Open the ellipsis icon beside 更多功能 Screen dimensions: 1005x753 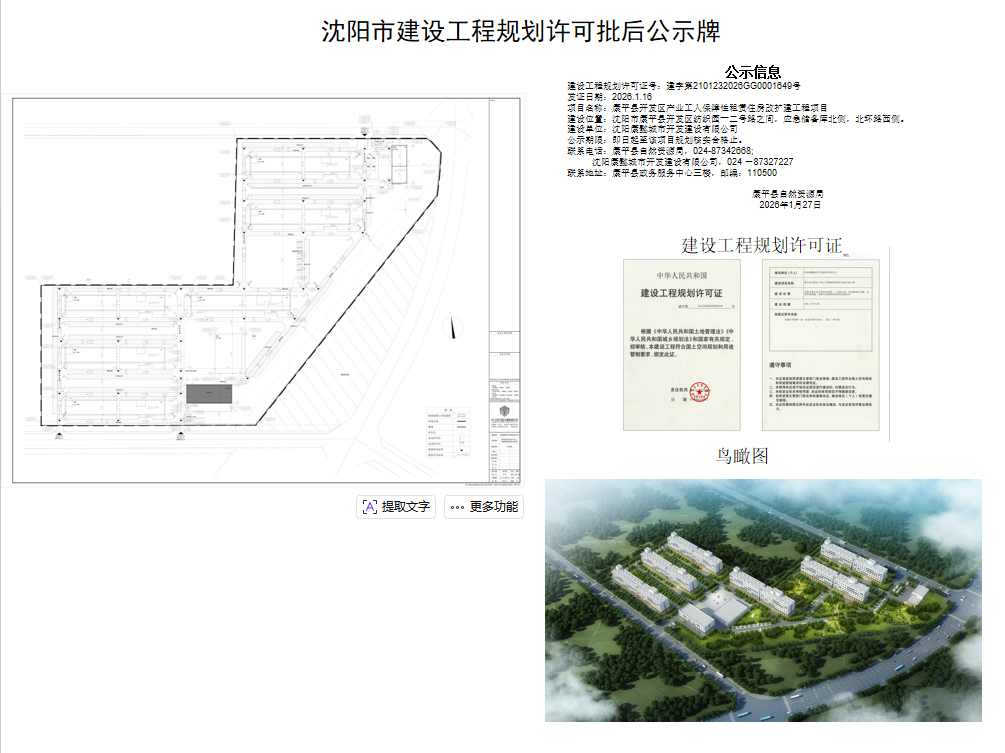click(x=455, y=508)
